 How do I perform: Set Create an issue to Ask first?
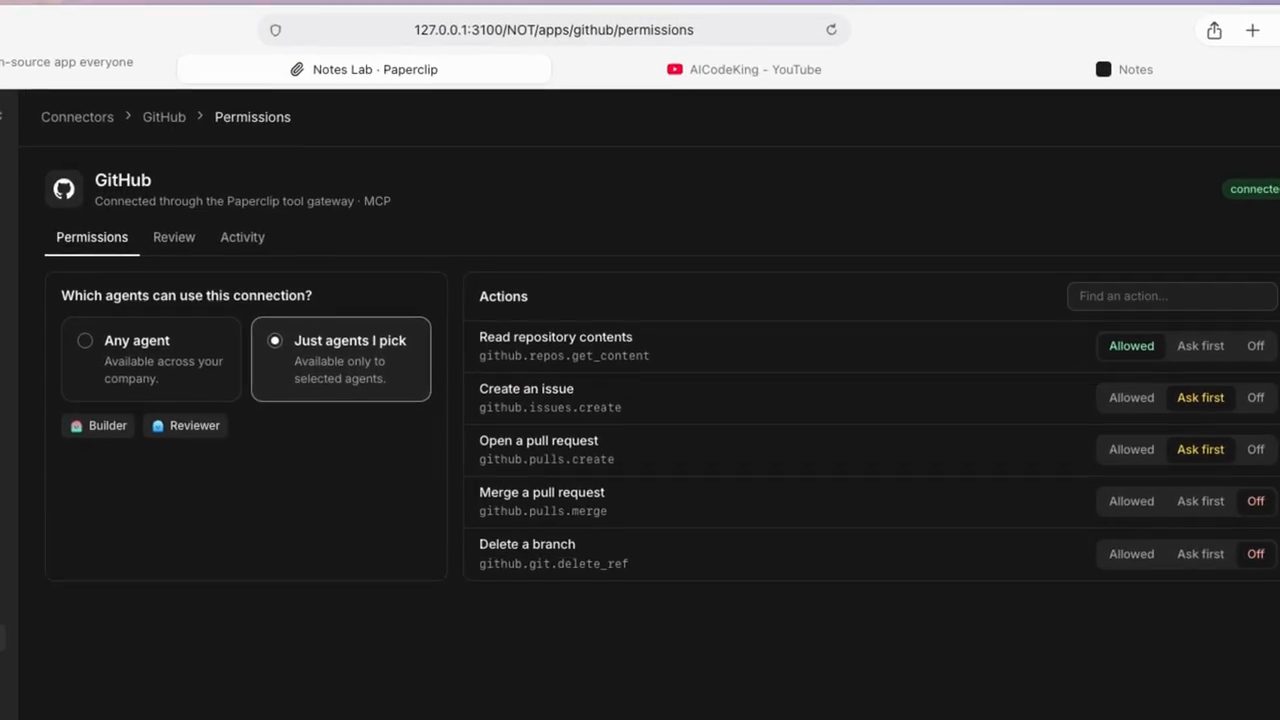[1200, 398]
